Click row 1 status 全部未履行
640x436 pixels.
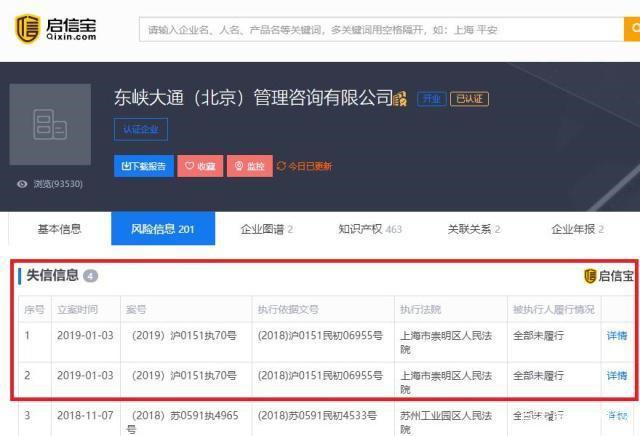pyautogui.click(x=538, y=336)
